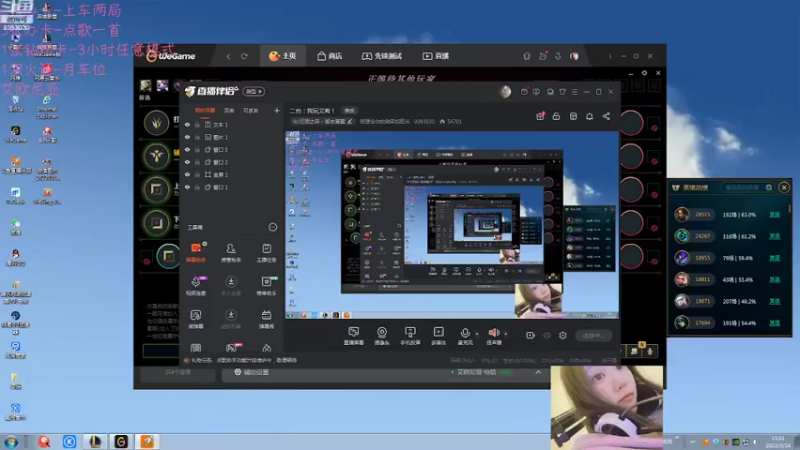Open the 弹幕秀 tool in the toolbox

point(266,319)
